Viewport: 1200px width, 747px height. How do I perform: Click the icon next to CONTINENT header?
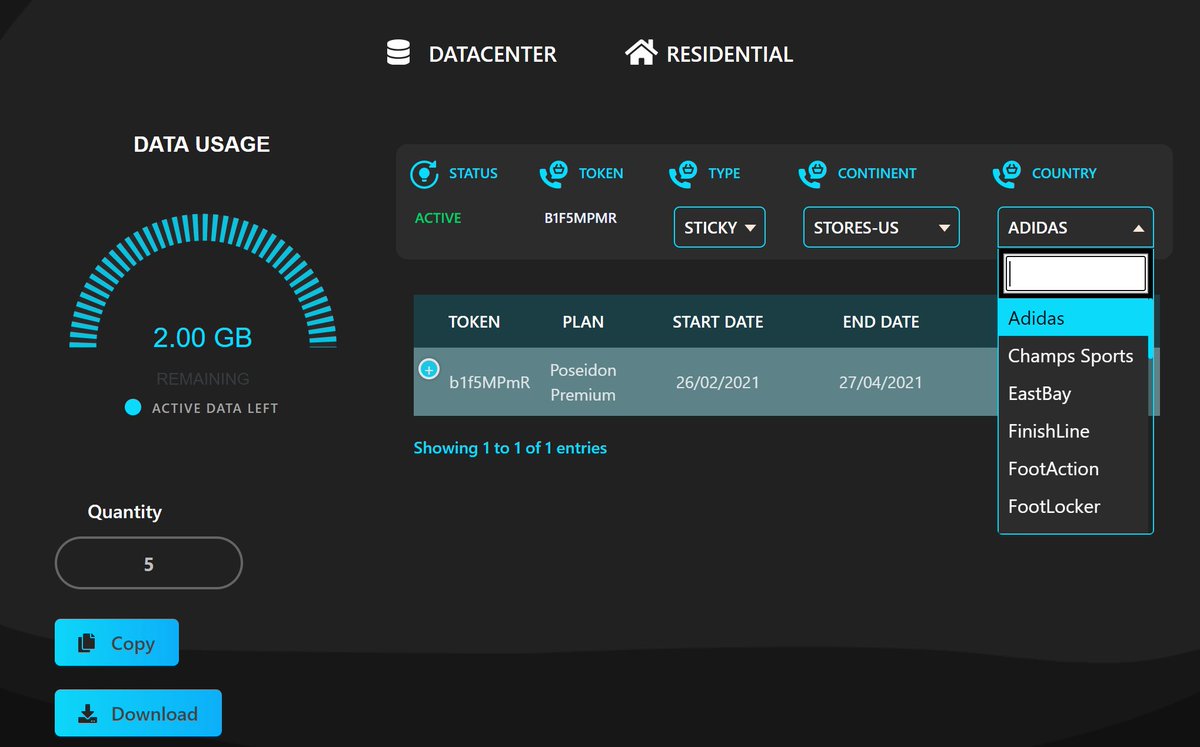click(813, 174)
